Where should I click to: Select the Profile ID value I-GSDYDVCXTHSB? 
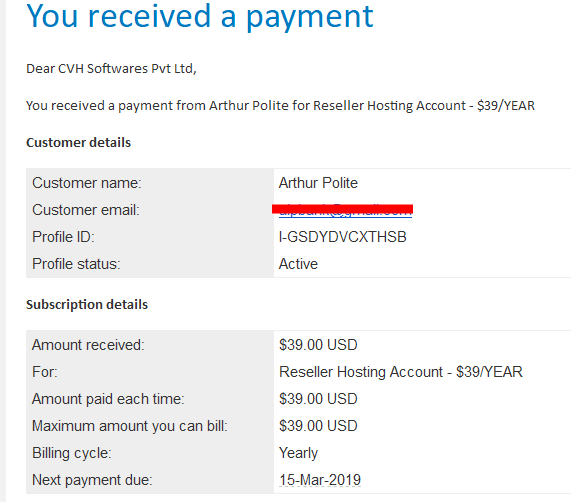(342, 237)
